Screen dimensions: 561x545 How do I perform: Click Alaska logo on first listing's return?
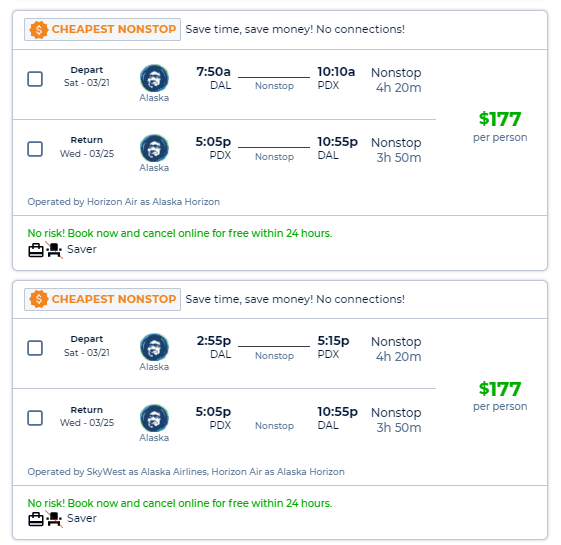click(x=154, y=149)
